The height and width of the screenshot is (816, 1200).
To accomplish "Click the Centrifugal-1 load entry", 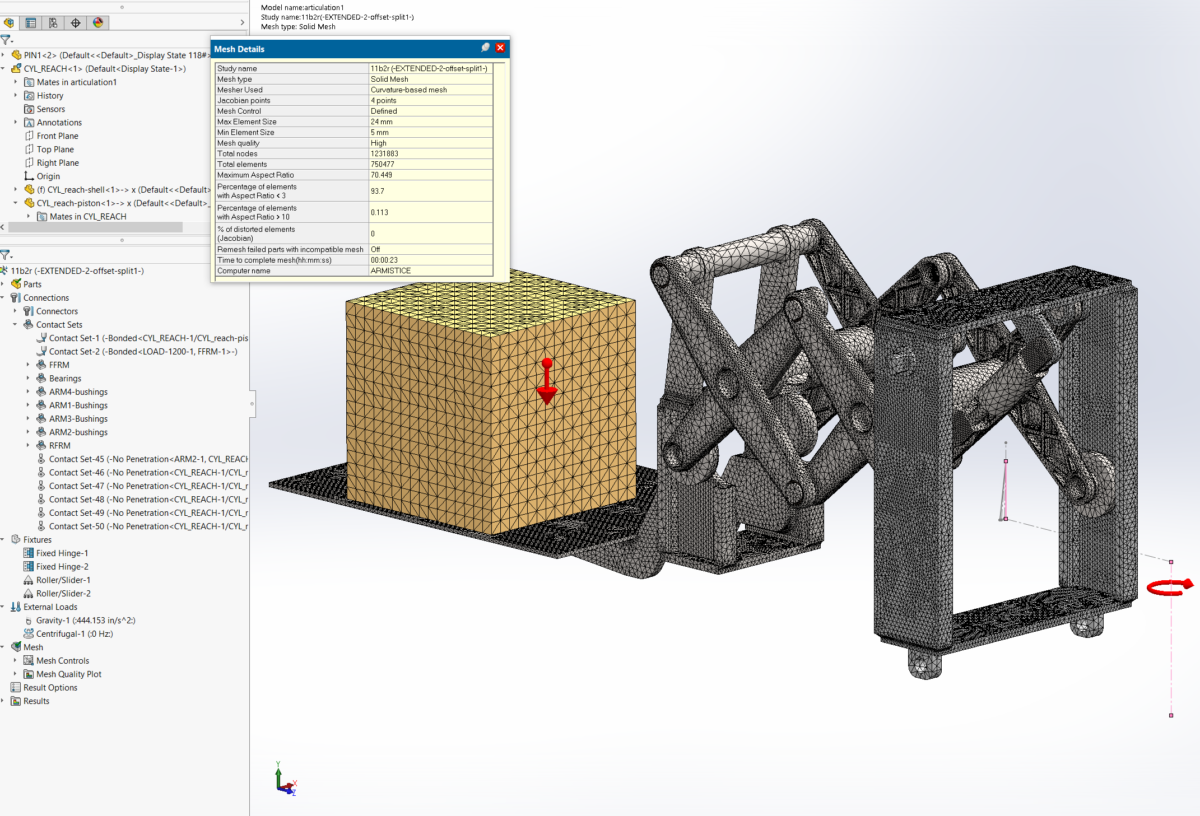I will coord(29,633).
